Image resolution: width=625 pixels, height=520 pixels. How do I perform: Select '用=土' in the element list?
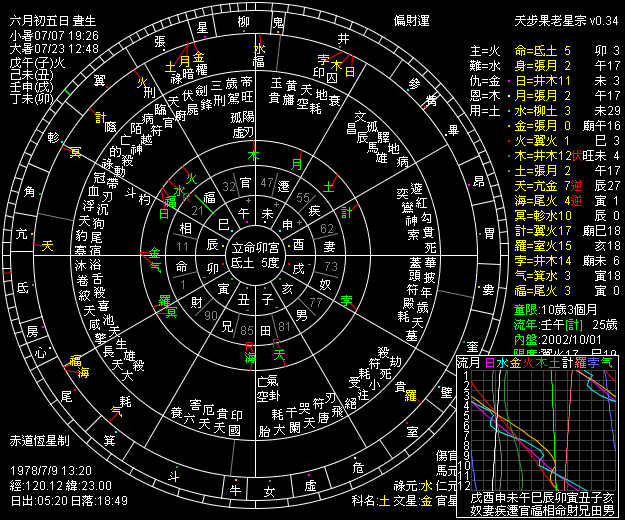tap(485, 111)
